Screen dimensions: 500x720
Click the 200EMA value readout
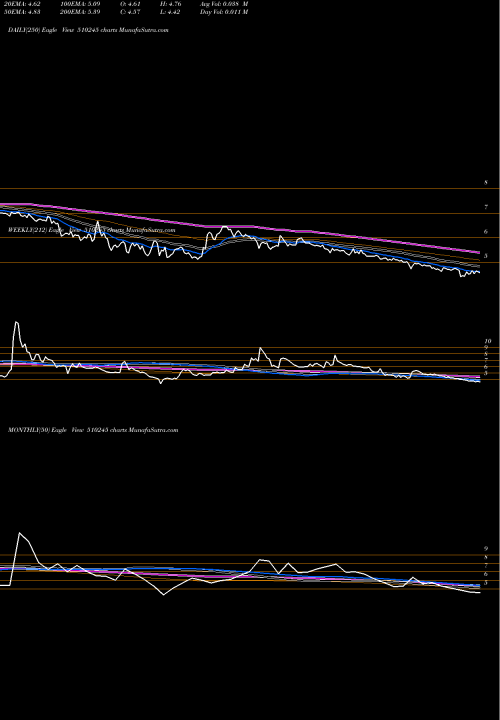tap(80, 12)
